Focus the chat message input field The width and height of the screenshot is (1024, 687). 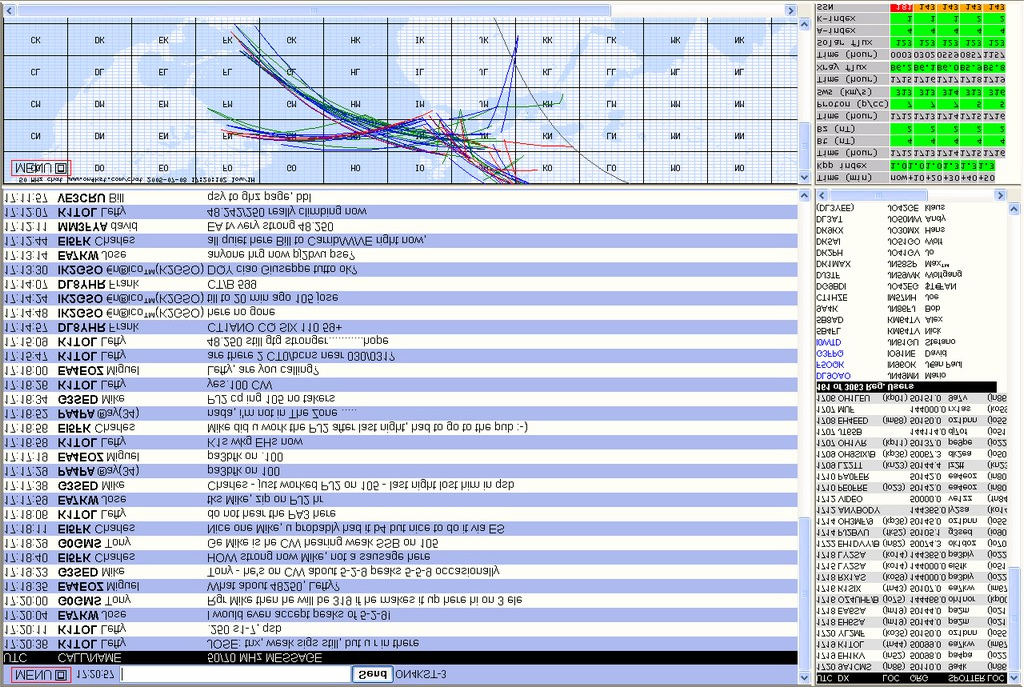coord(236,674)
